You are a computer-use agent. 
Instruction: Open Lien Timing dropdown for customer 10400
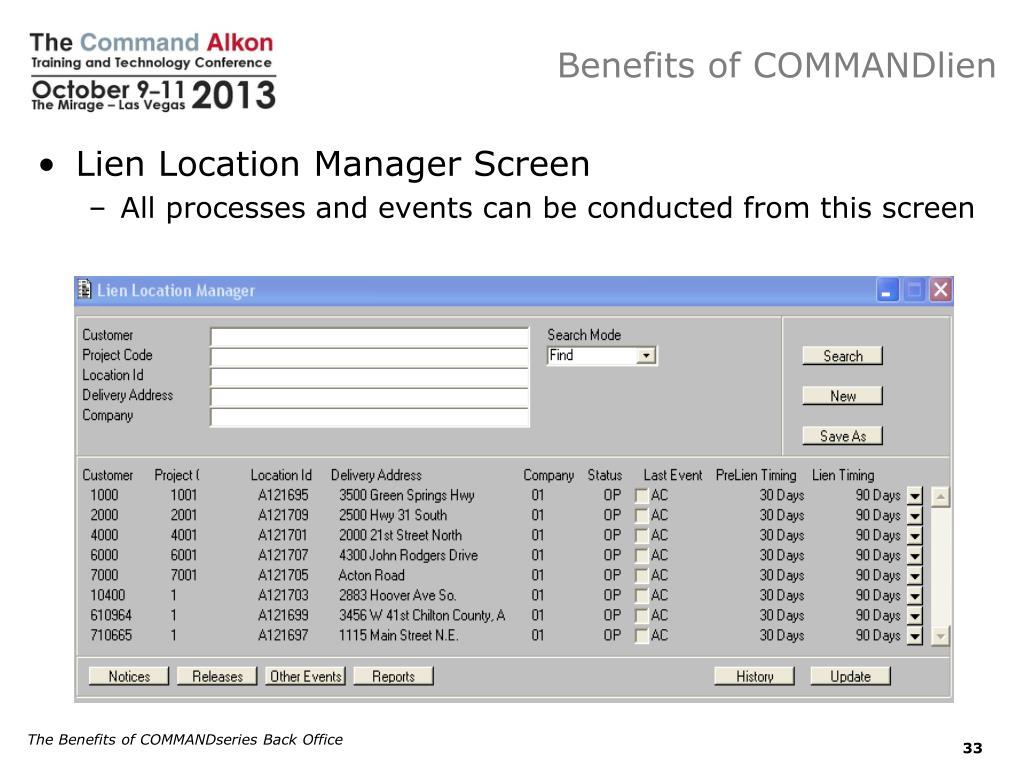[915, 596]
